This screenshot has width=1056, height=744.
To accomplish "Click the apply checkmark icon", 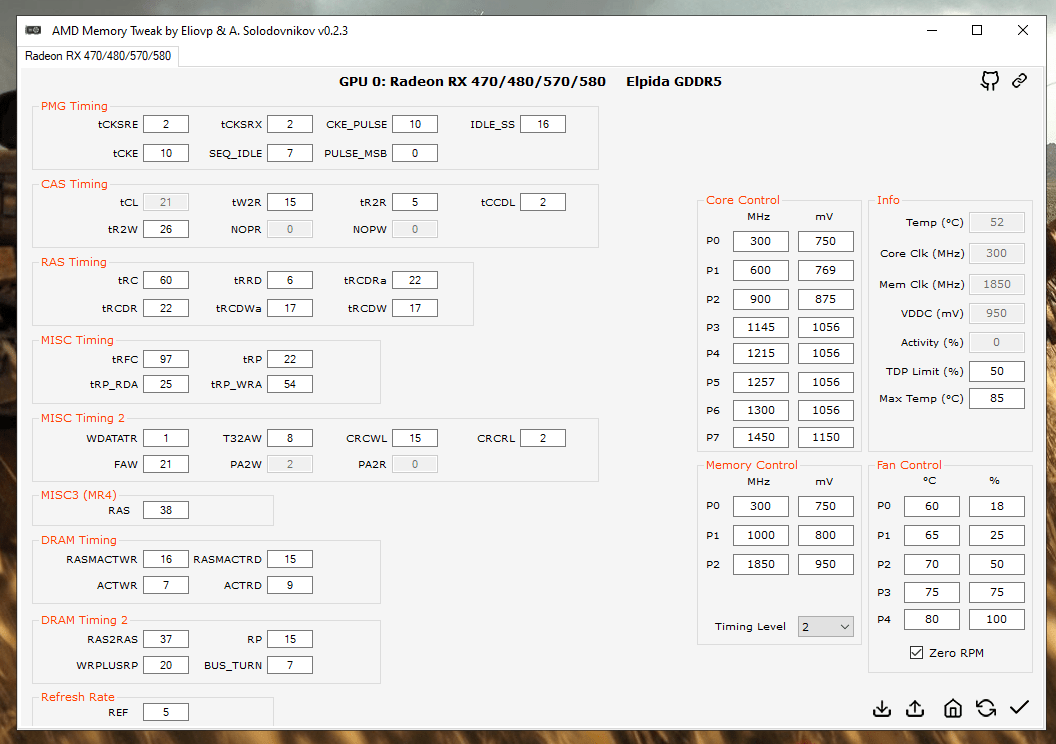I will 1020,707.
